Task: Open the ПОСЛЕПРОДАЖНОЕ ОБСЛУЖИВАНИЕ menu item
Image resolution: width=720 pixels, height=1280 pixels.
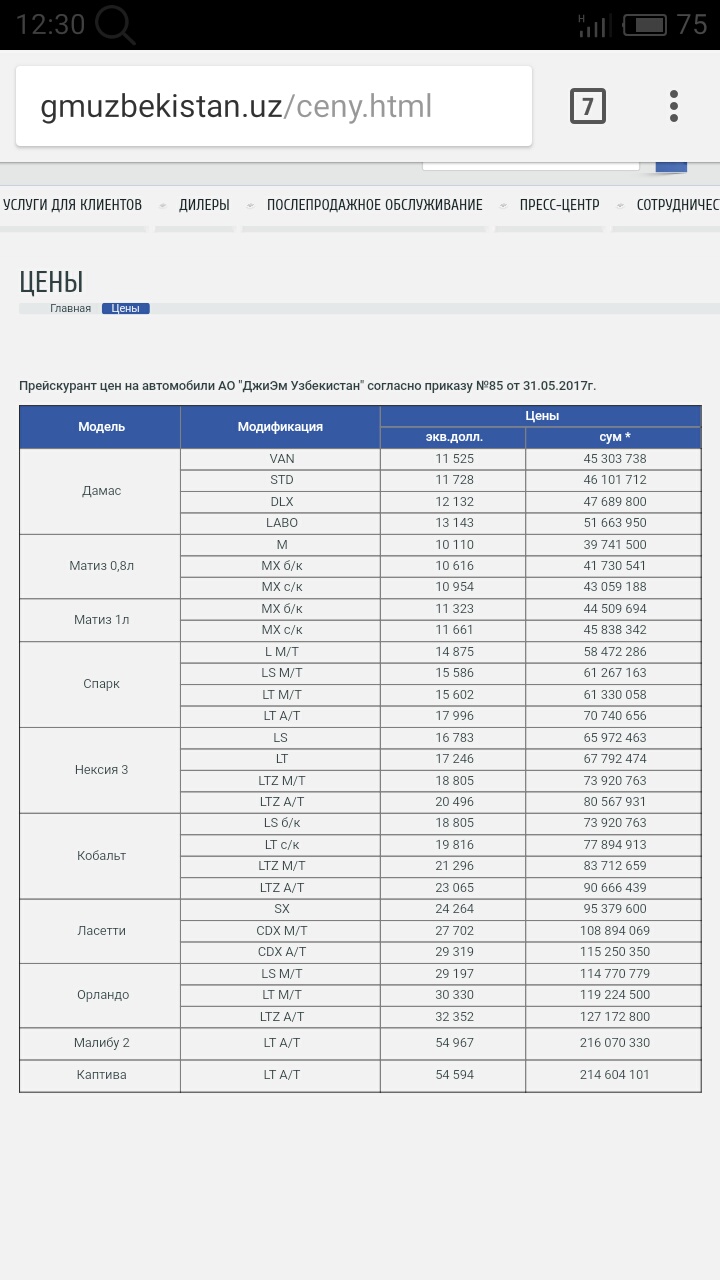Action: tap(374, 205)
